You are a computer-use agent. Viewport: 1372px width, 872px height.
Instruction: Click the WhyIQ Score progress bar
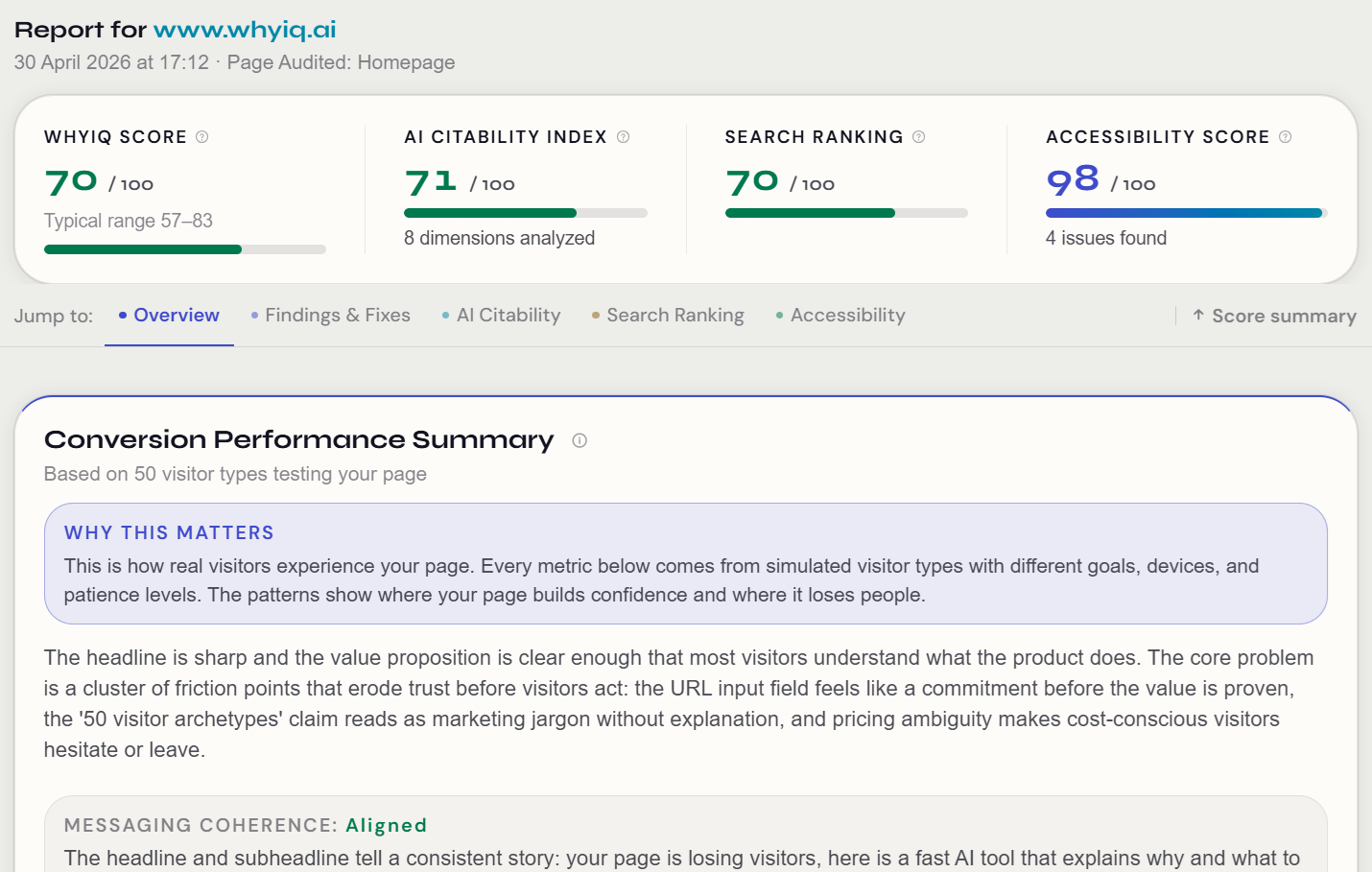[185, 249]
